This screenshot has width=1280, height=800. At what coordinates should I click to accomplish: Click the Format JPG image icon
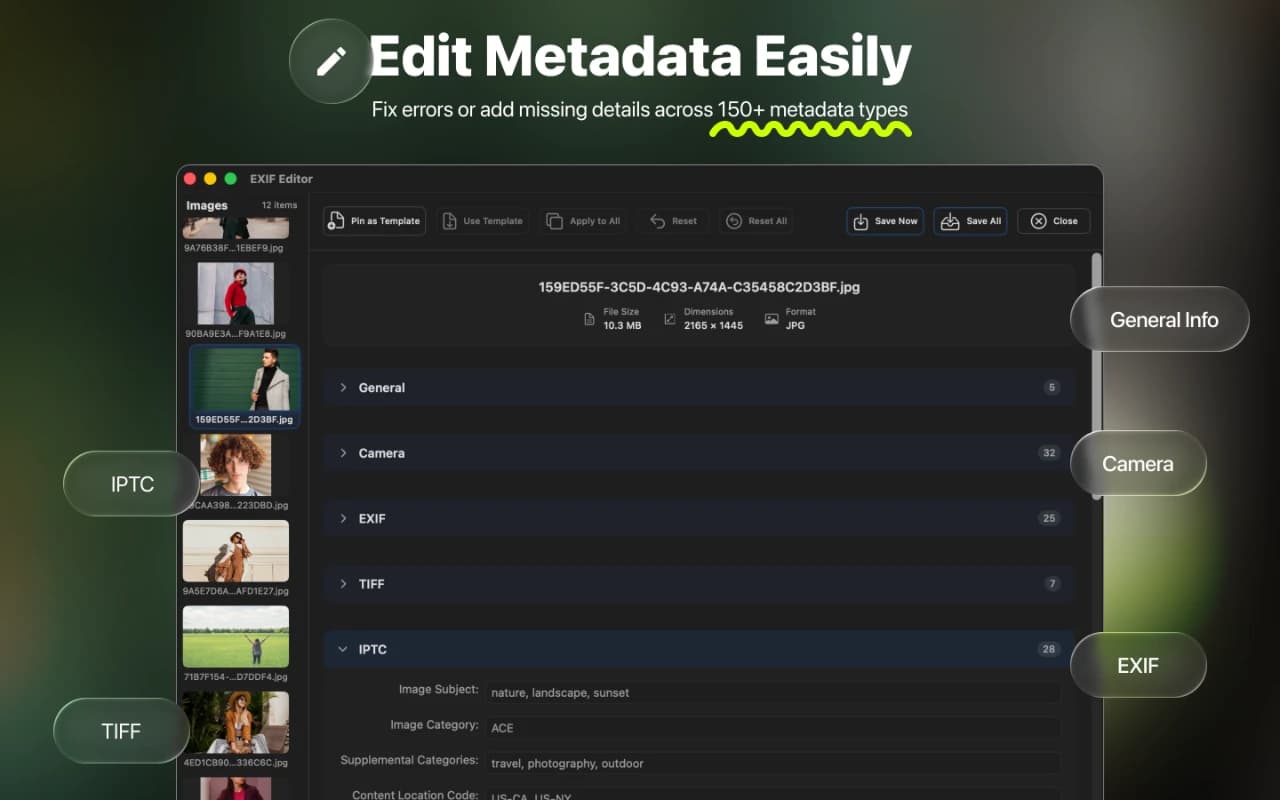770,318
